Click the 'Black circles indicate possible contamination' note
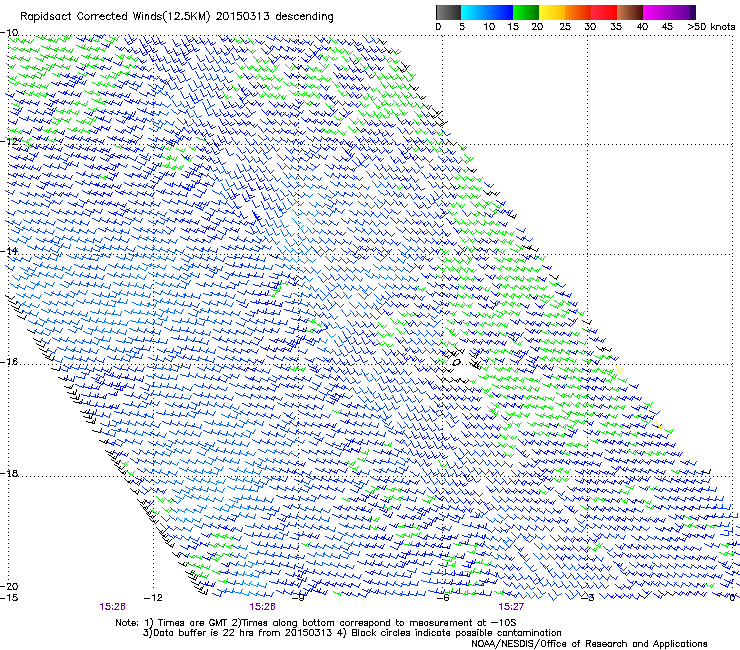Image resolution: width=740 pixels, height=650 pixels. [456, 633]
